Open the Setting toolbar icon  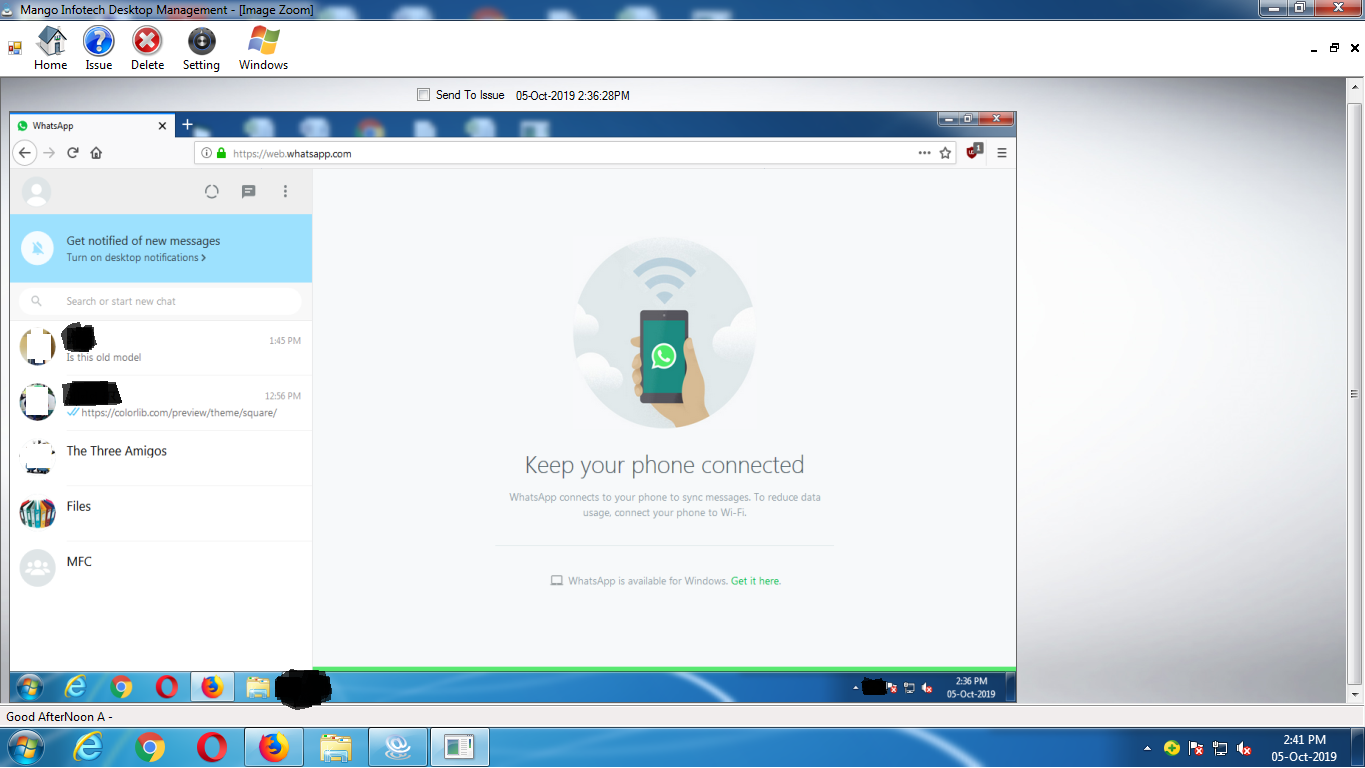tap(201, 49)
